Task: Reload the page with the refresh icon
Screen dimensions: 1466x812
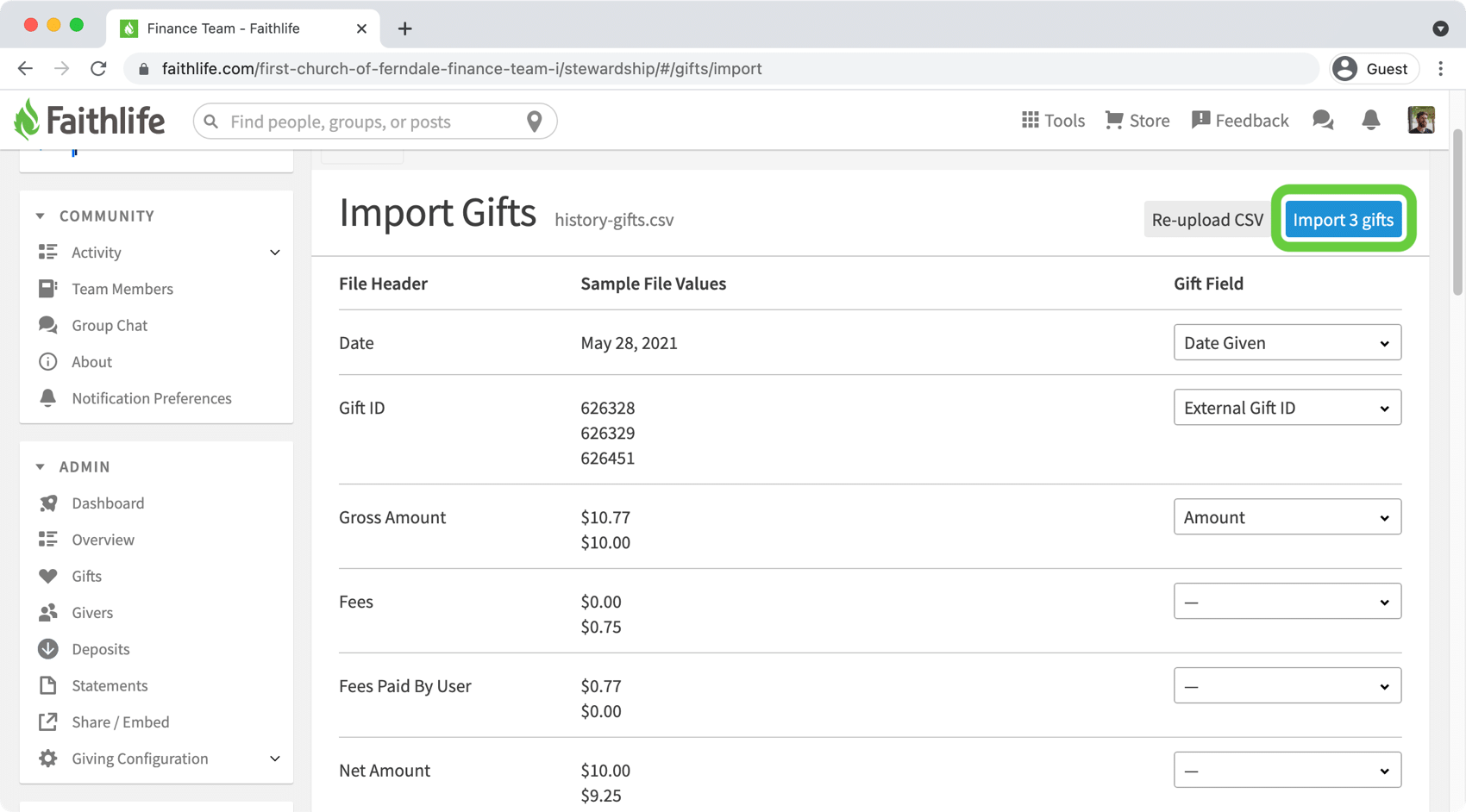Action: tap(98, 68)
